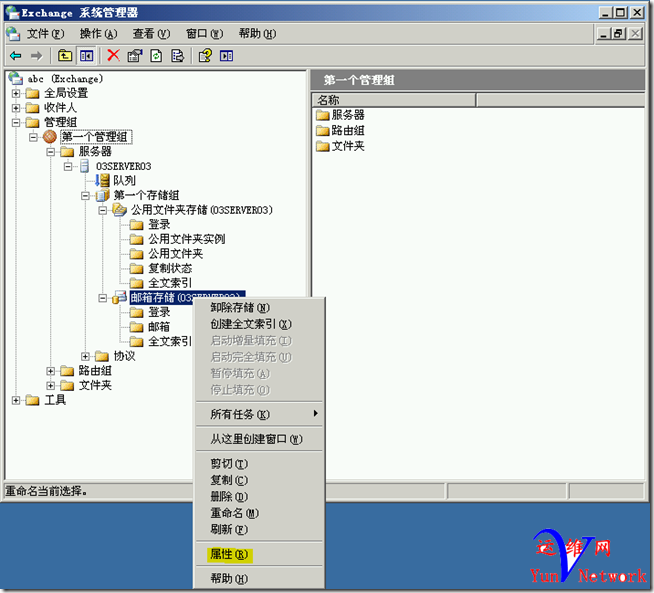Minimize the inner MMC child window
Screen dimensions: 654x593
(604, 33)
